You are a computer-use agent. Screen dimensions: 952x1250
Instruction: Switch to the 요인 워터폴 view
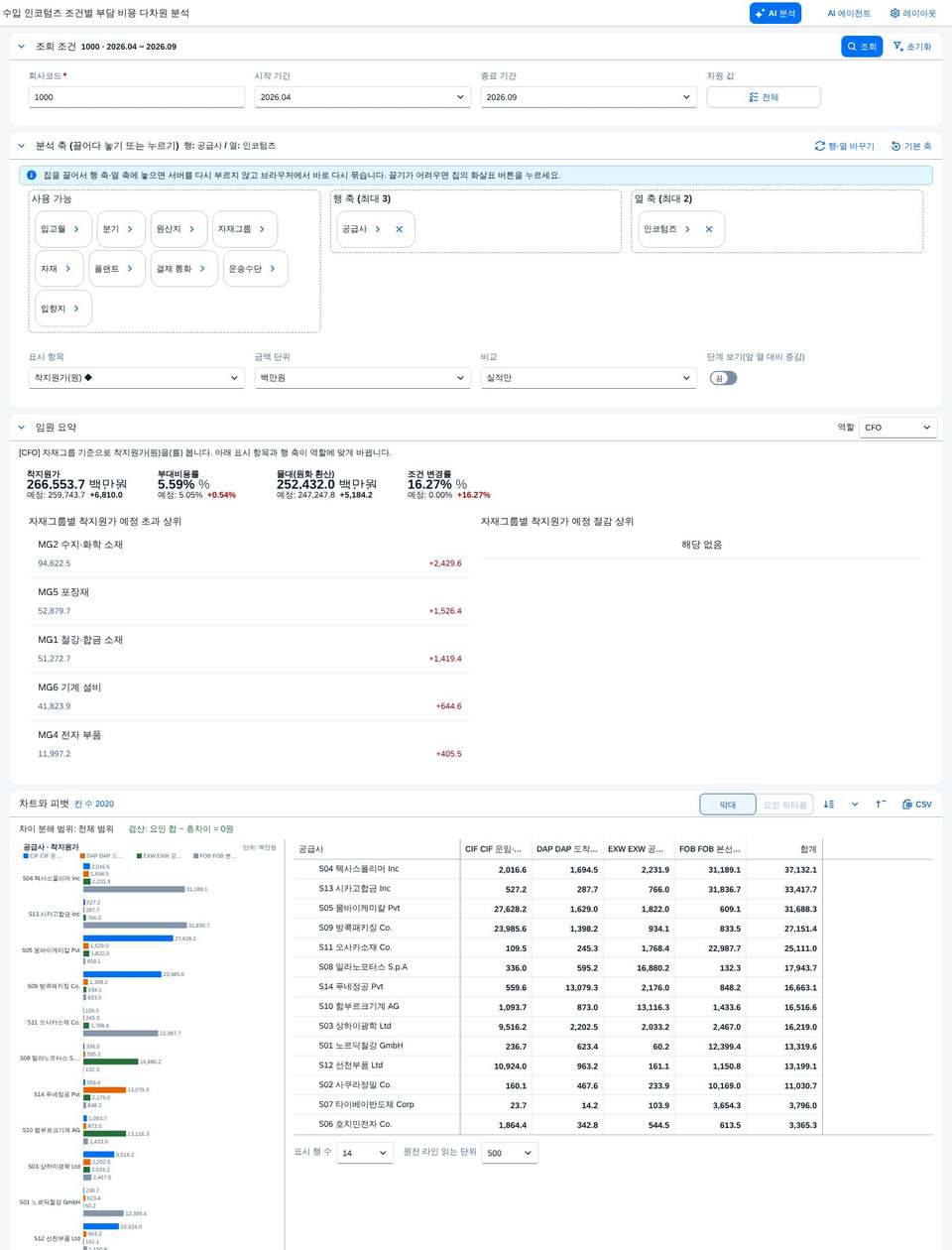pyautogui.click(x=784, y=805)
